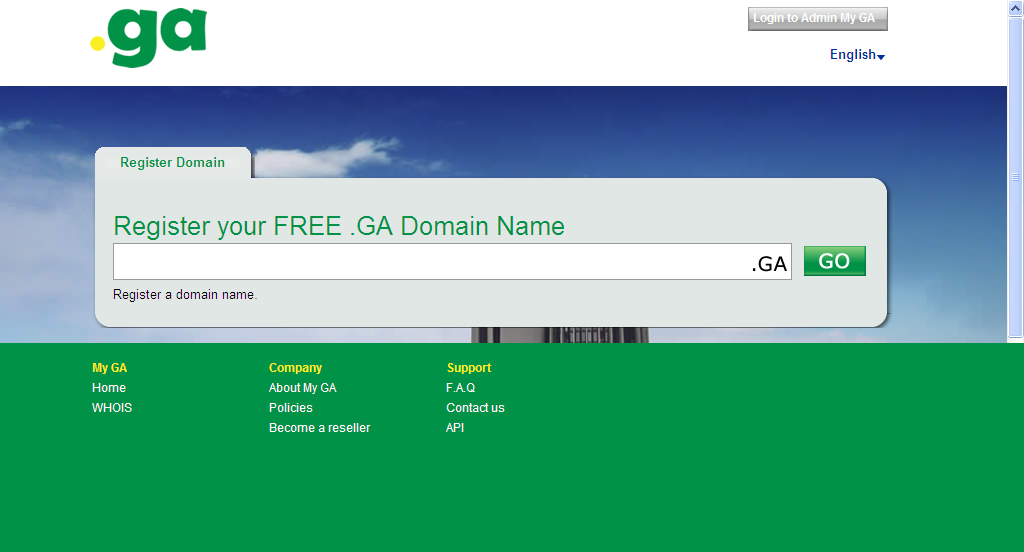
Task: Click the green GO button
Action: [835, 261]
